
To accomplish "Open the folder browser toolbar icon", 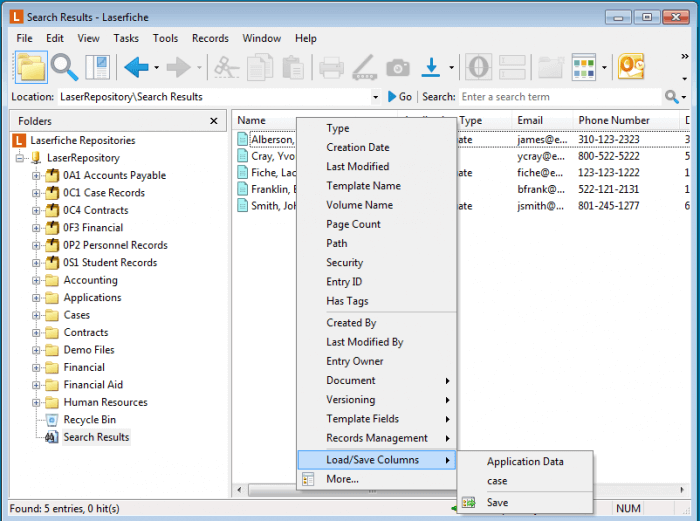I will tap(31, 67).
